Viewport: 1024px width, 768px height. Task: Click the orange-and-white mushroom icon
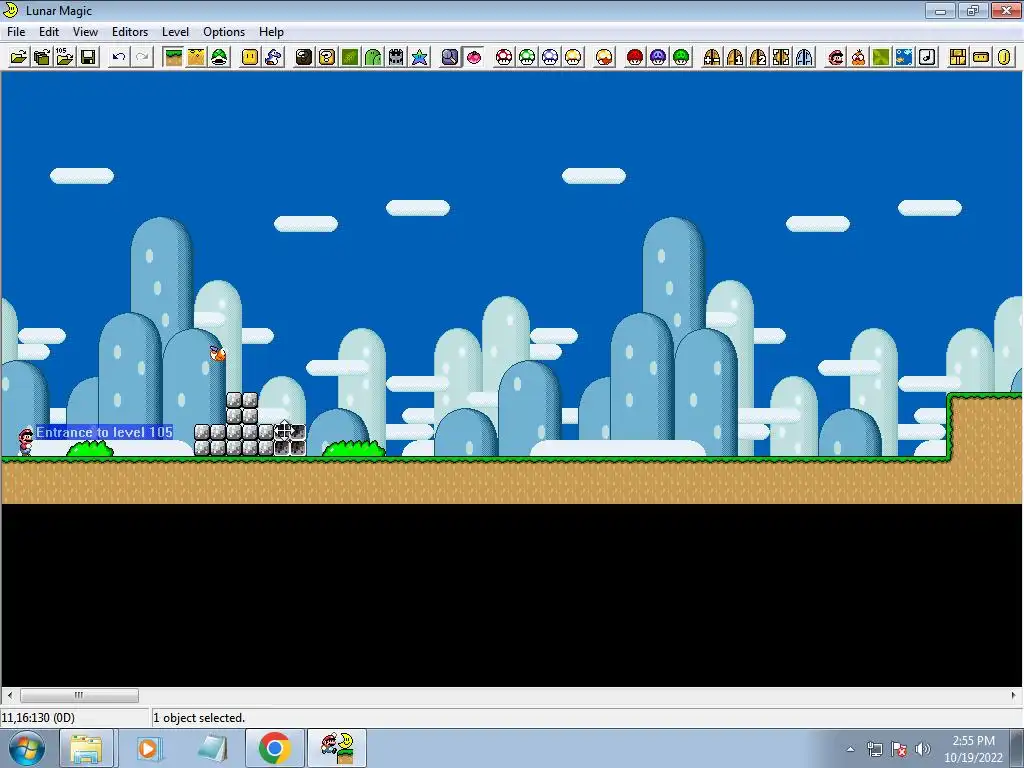coord(605,57)
